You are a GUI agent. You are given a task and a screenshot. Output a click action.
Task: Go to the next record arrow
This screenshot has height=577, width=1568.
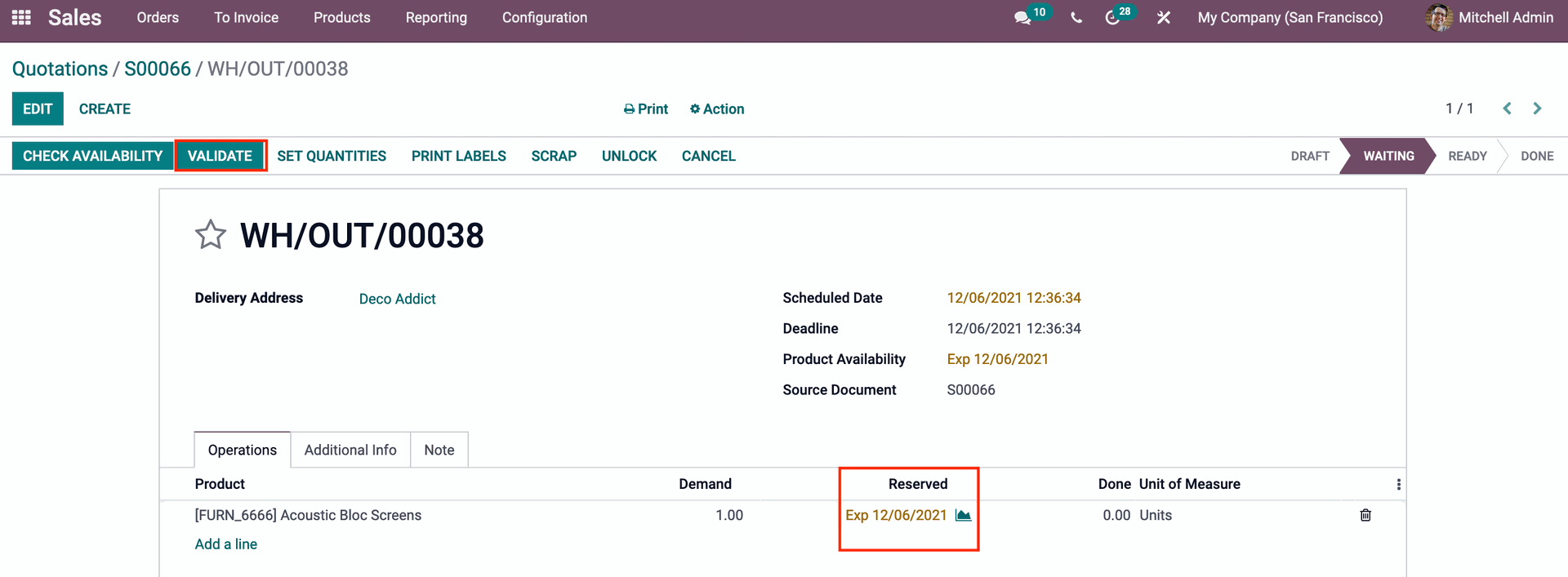(1537, 109)
